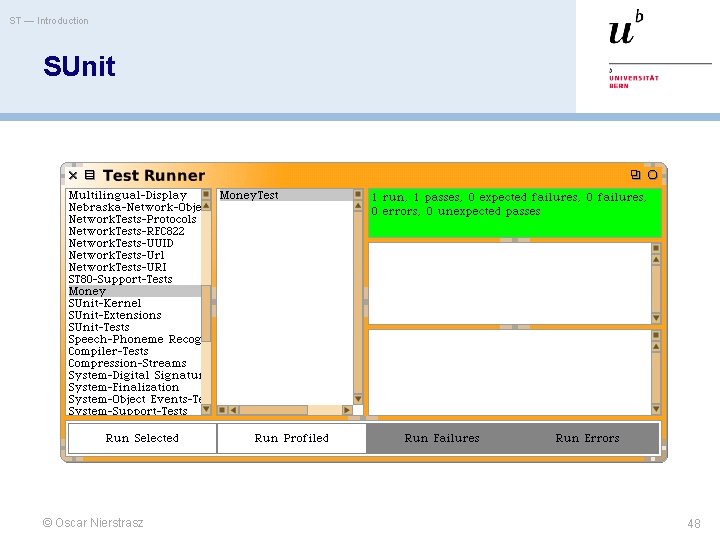
Task: Select the System-Digital Signatur category
Action: tap(134, 375)
